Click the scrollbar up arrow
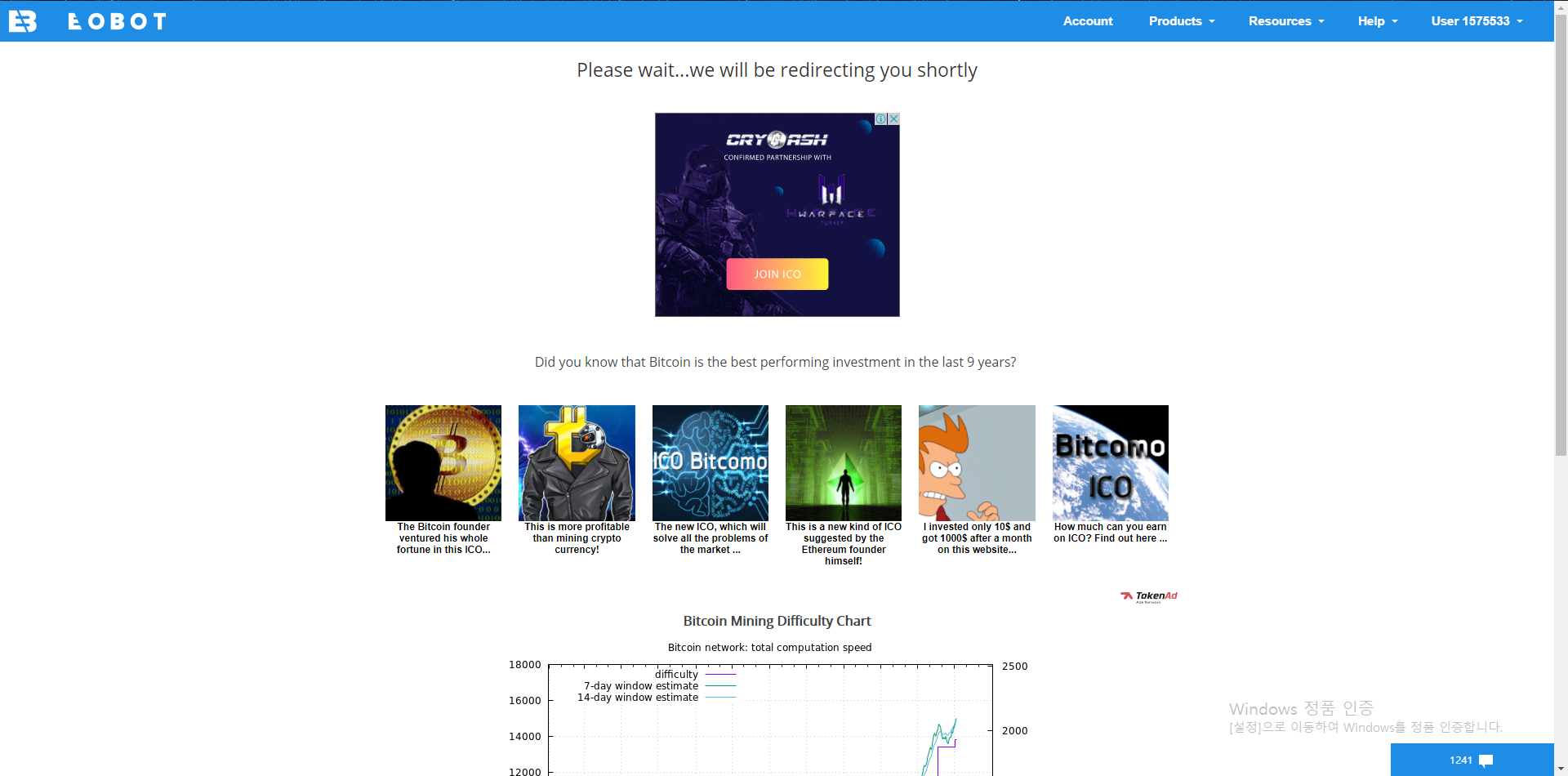Screen dimensions: 1568x776 pyautogui.click(x=1561, y=7)
